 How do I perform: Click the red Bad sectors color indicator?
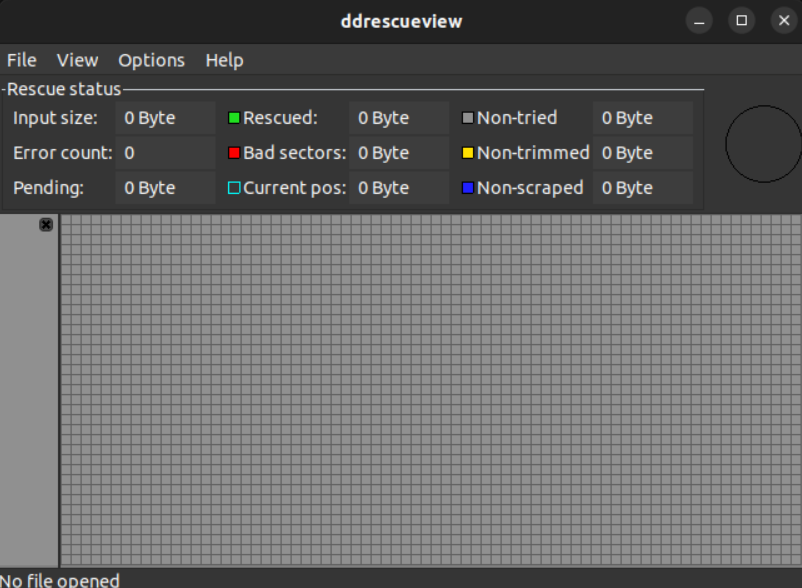pos(234,153)
